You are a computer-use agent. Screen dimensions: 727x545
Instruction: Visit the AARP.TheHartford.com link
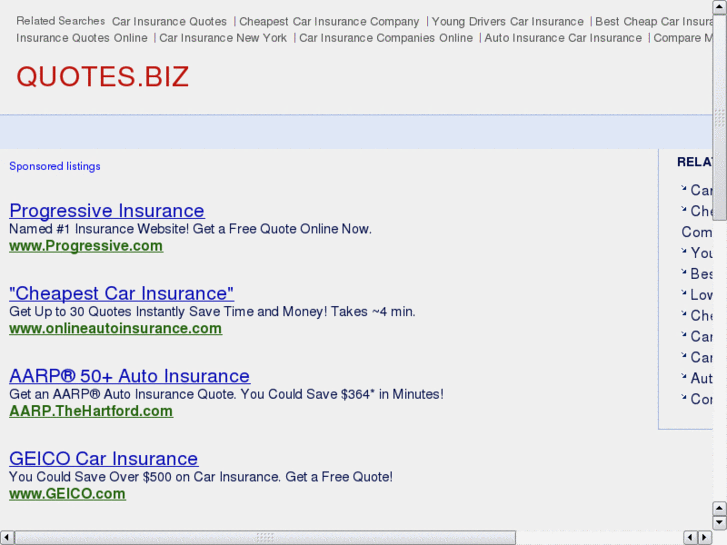pos(91,411)
